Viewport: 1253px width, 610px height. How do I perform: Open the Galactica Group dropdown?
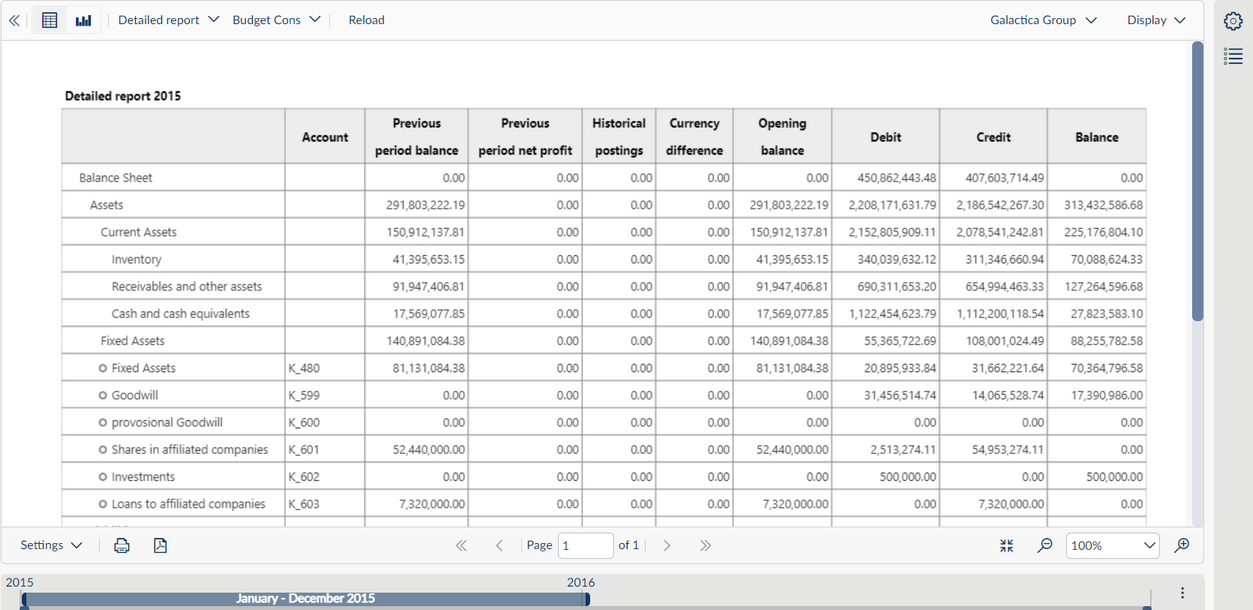[1043, 20]
